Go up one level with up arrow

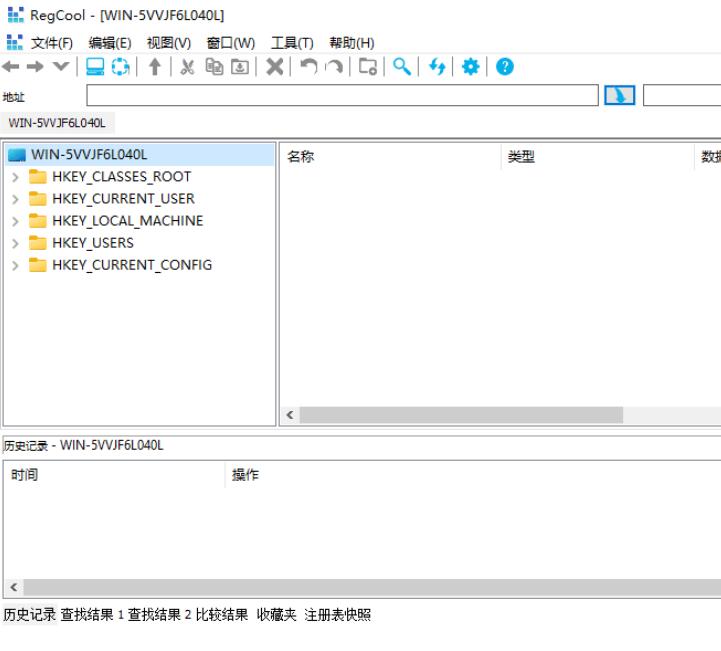coord(155,67)
